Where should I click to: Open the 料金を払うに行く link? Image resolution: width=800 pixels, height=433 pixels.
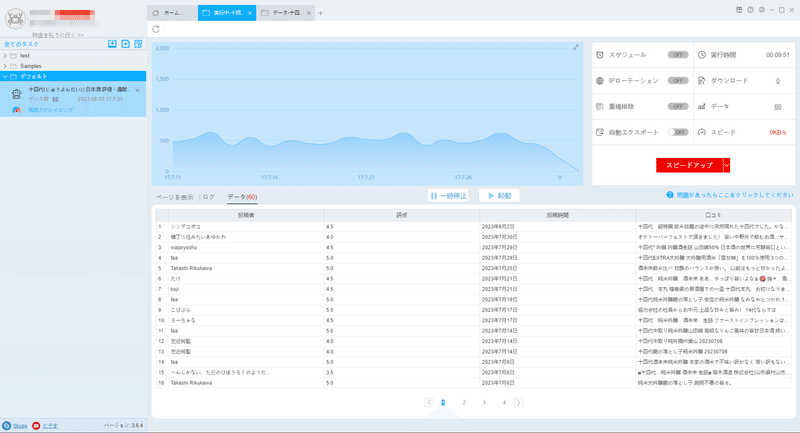[x=58, y=35]
